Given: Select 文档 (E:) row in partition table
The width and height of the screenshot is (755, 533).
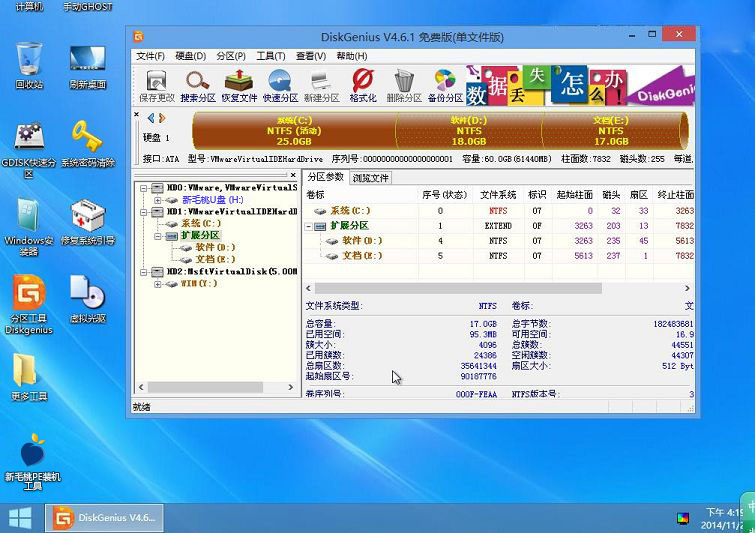Looking at the screenshot, I should click(x=499, y=256).
